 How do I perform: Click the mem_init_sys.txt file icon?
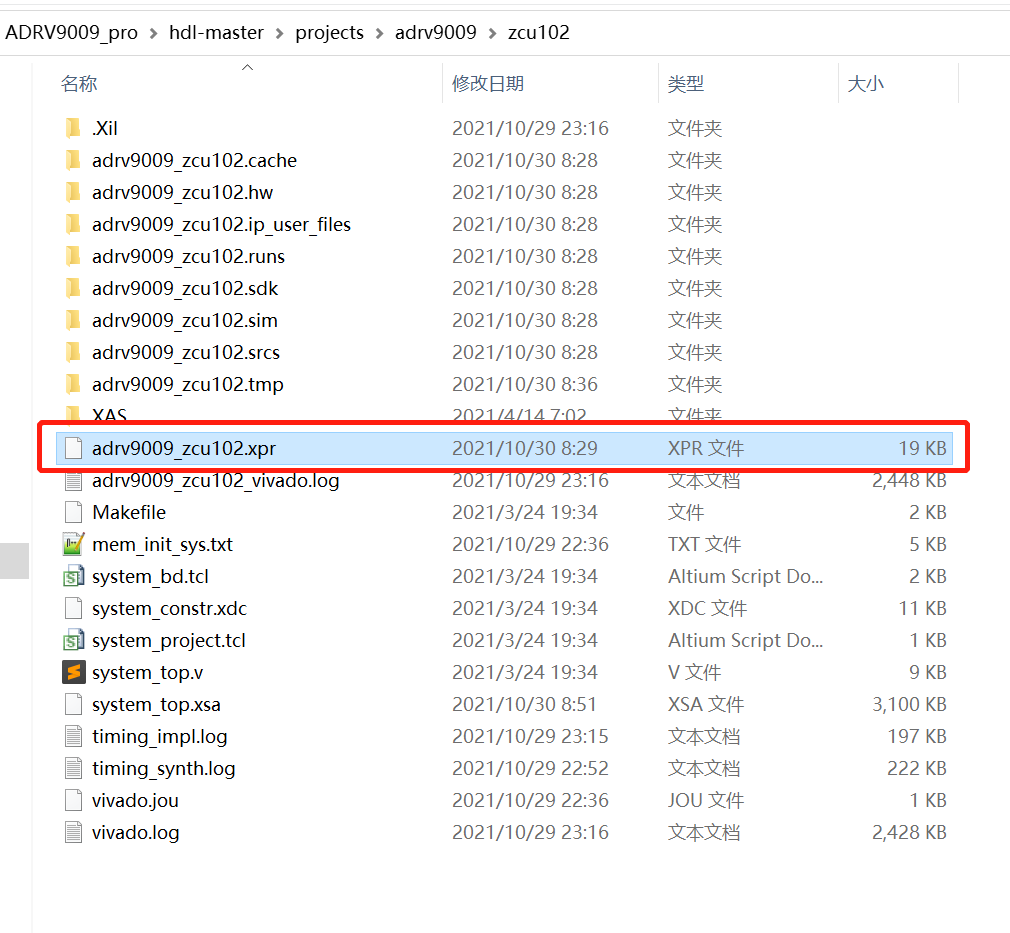click(x=73, y=544)
